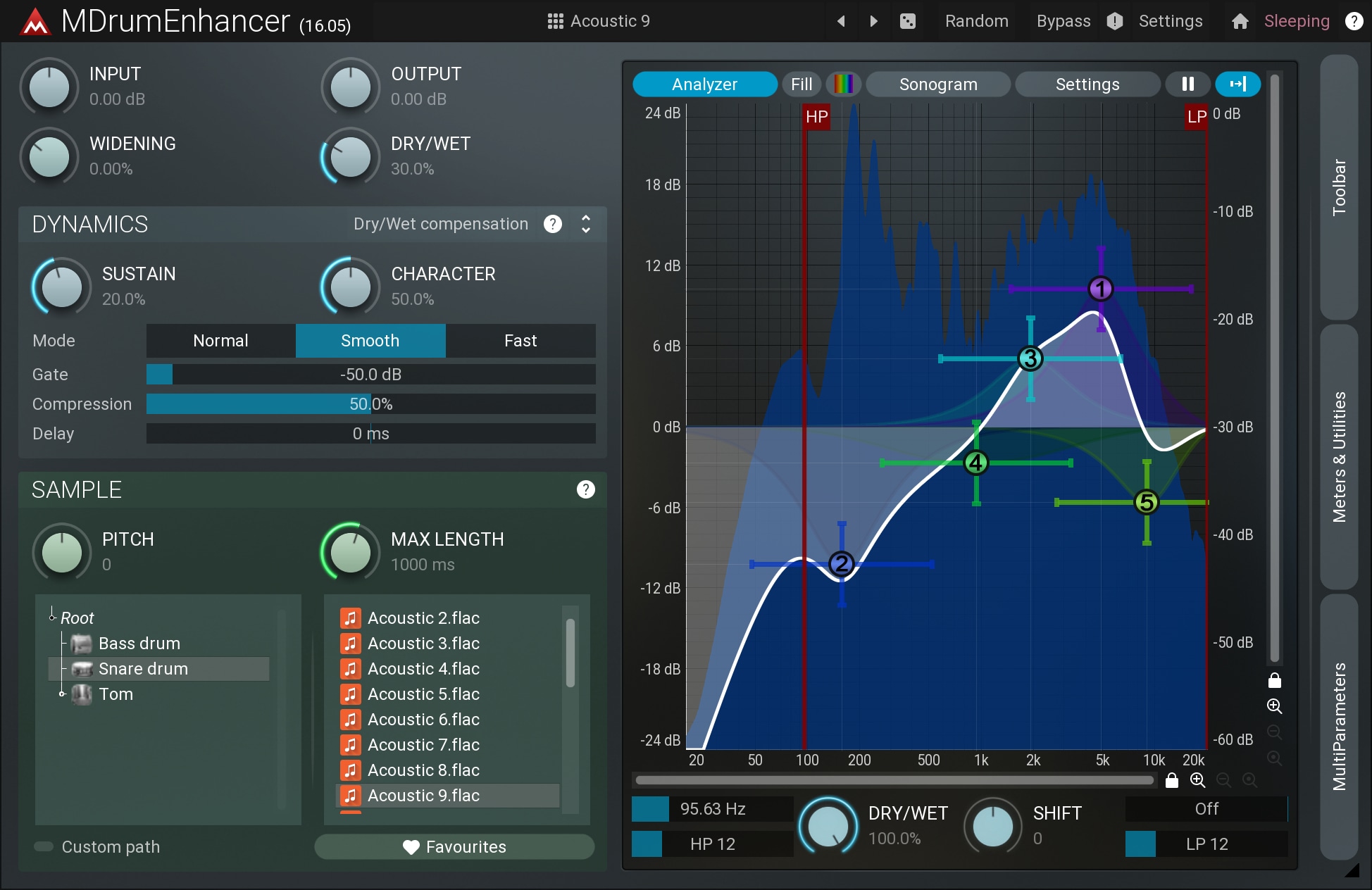Select Acoustic 9.flac in the list
The image size is (1372, 890).
click(x=448, y=796)
